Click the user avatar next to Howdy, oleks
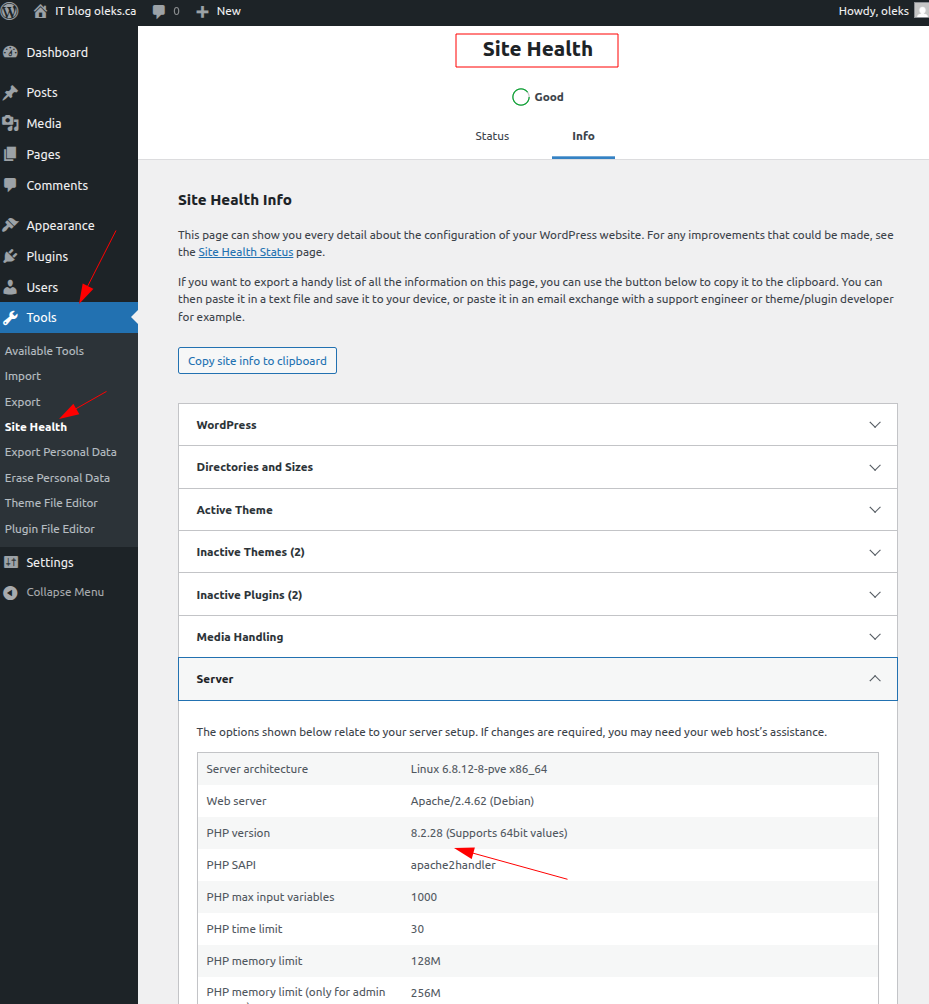 (921, 11)
